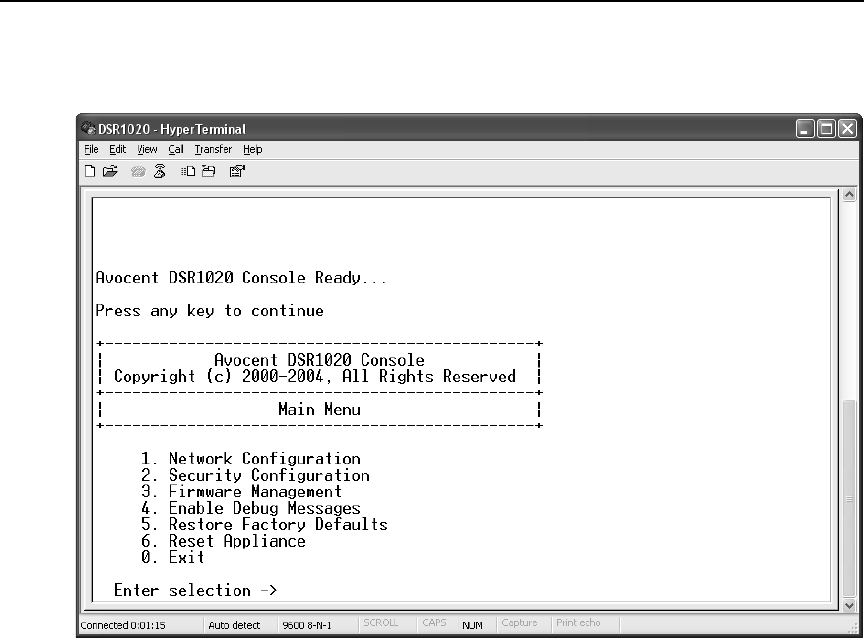Open the Help menu

click(x=252, y=149)
